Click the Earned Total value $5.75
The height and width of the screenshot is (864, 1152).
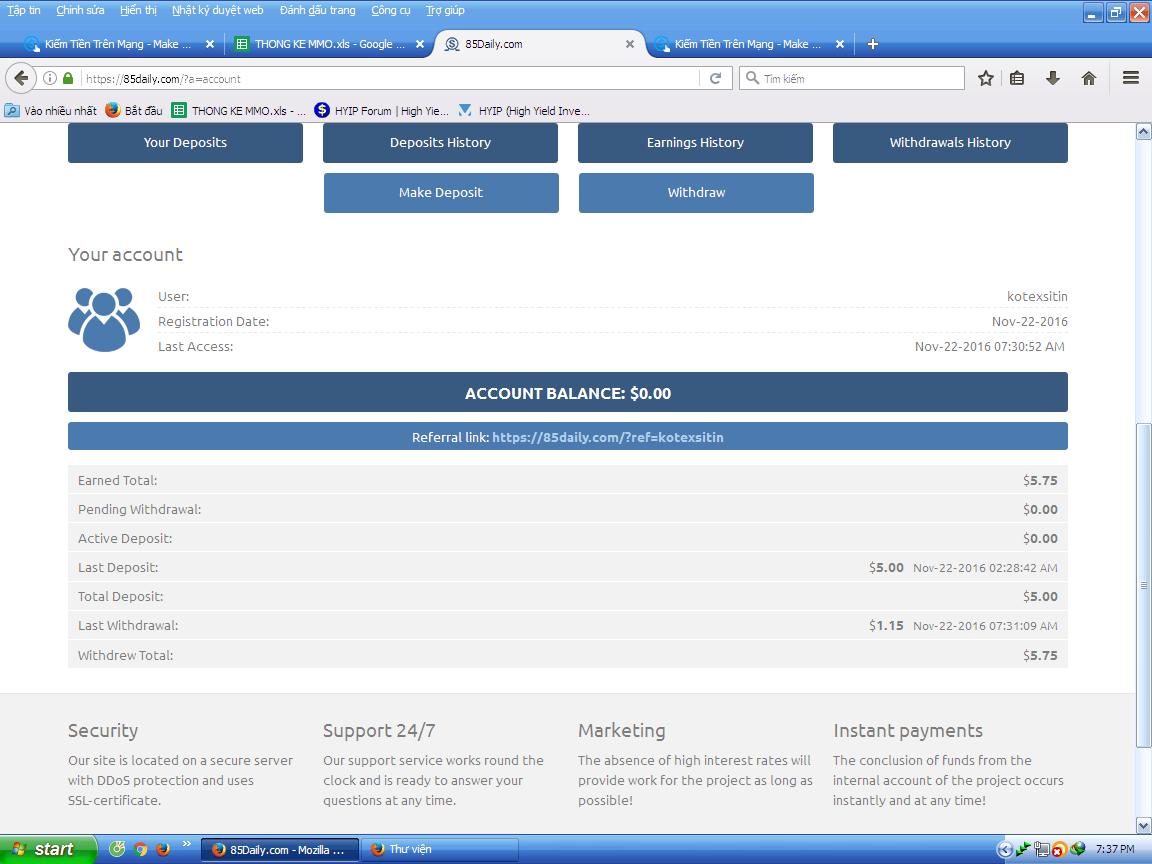coord(1040,480)
